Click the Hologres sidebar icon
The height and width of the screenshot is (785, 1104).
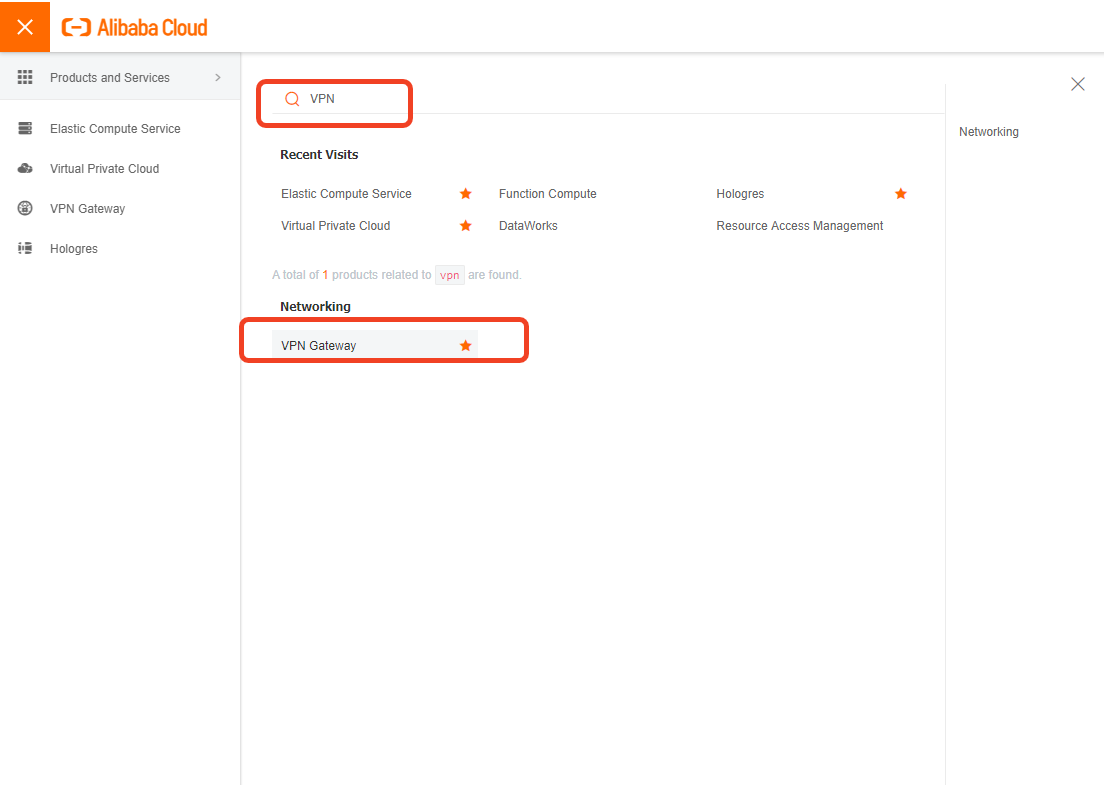(x=25, y=248)
